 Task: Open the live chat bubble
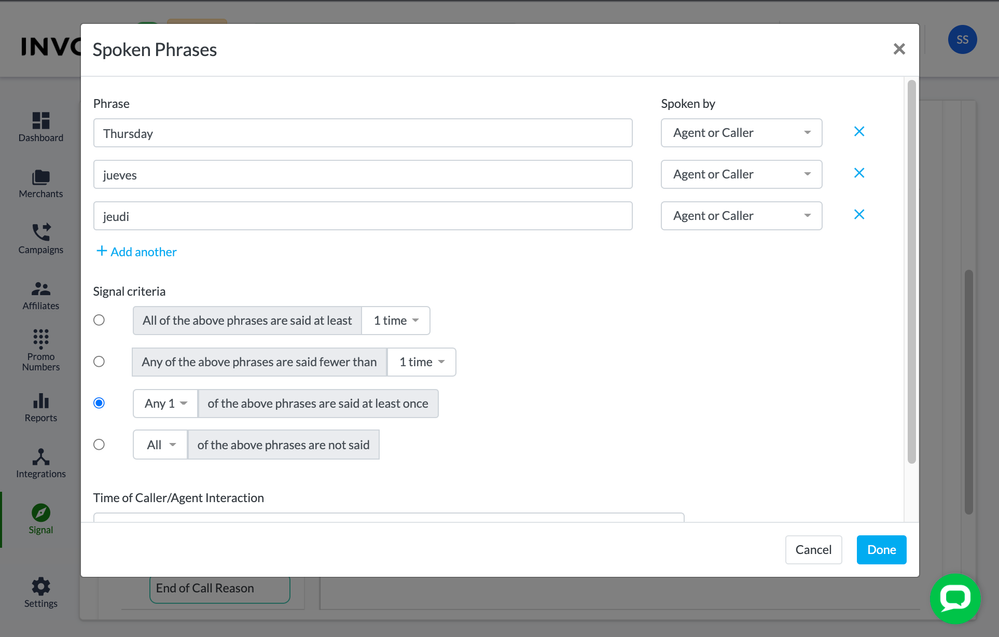point(954,598)
